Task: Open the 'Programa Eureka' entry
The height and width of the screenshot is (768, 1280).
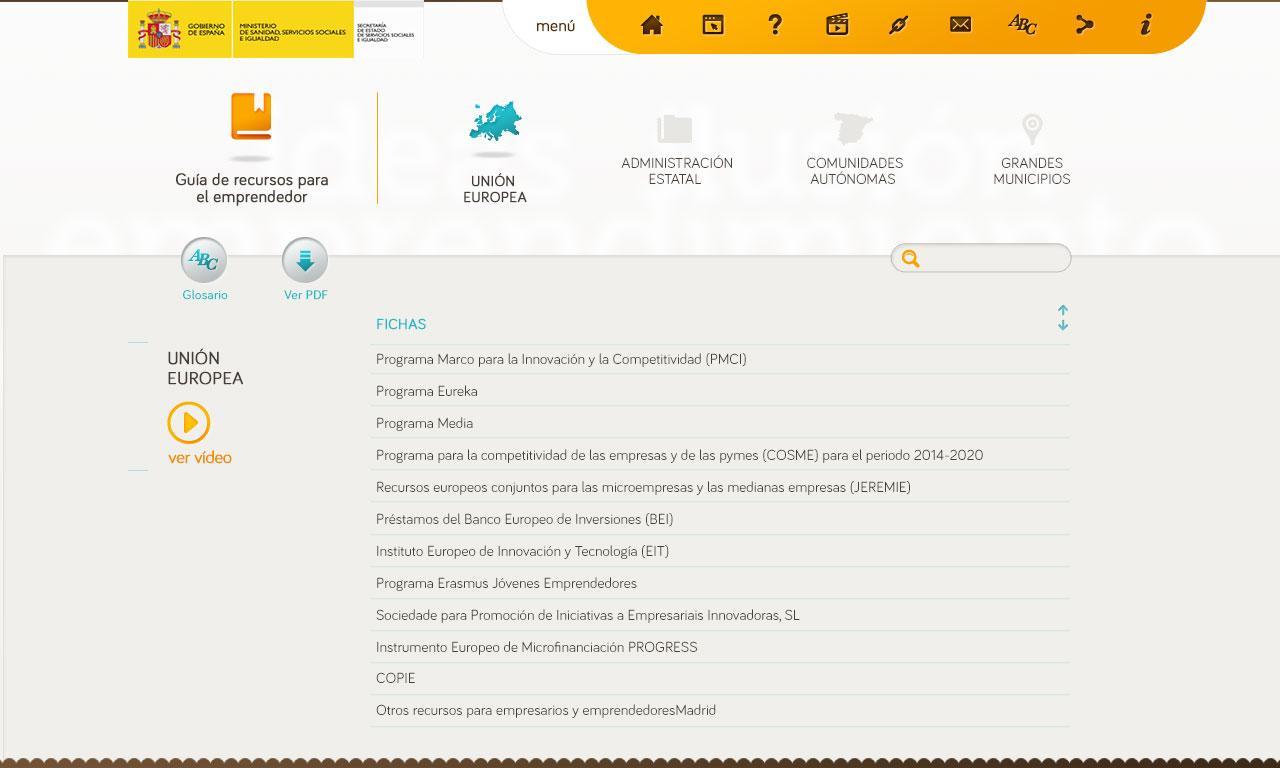Action: (427, 391)
